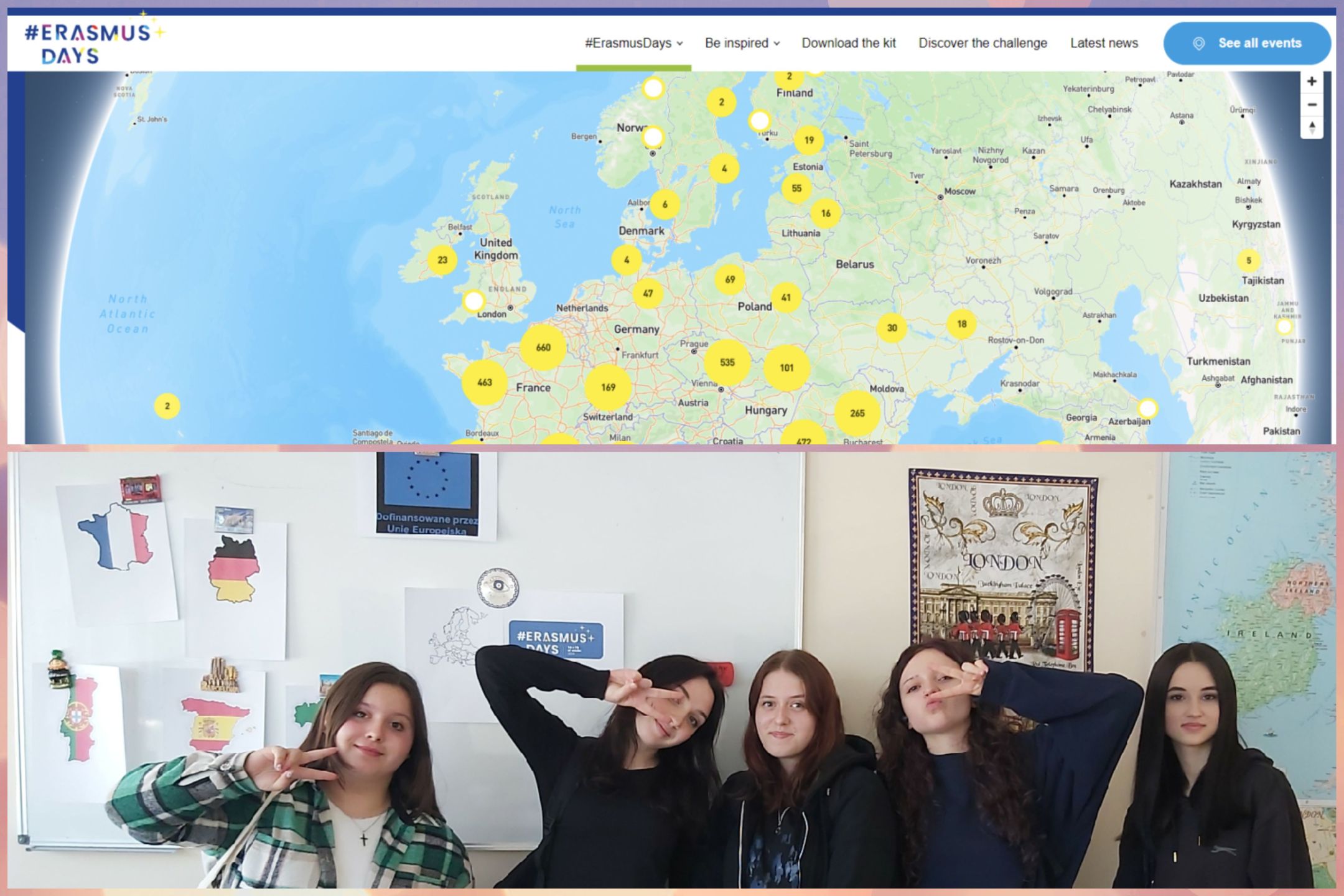Open Latest news page
This screenshot has height=896, width=1344.
[1104, 43]
